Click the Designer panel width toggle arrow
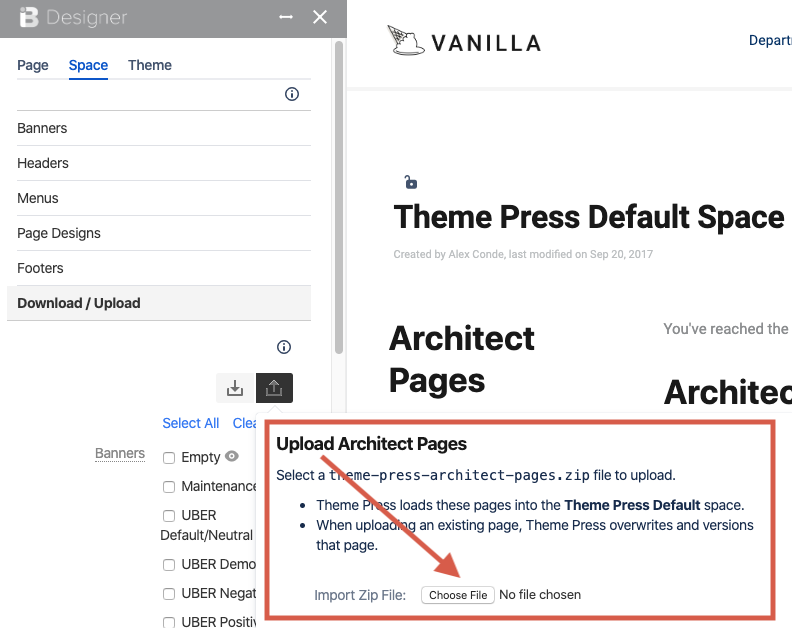Screen dimensions: 792x628 [286, 17]
